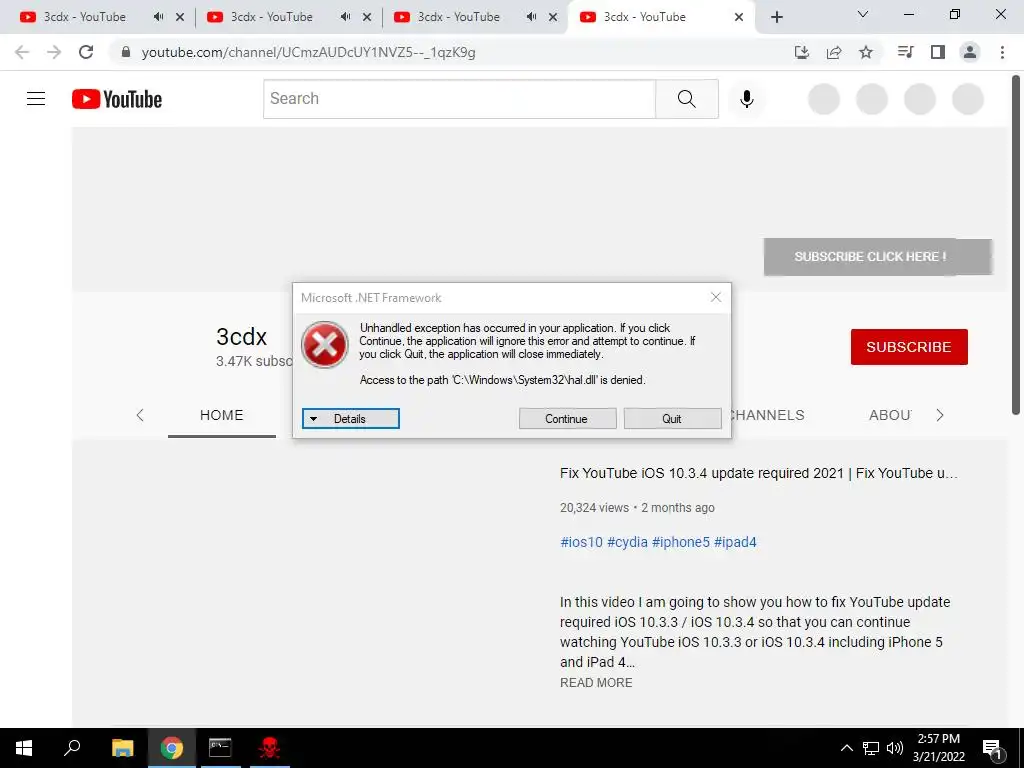Click Chrome icon in taskbar
The image size is (1024, 768).
pyautogui.click(x=172, y=748)
